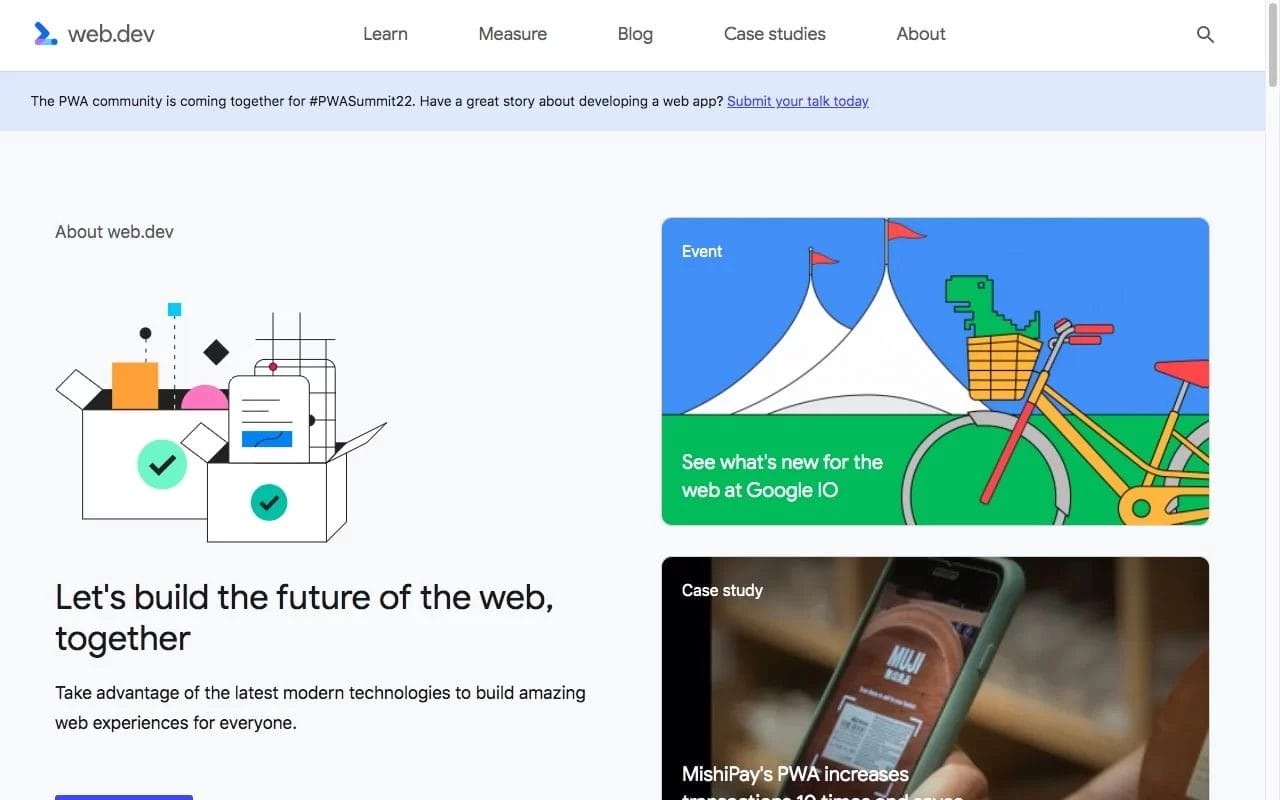This screenshot has height=800, width=1280.
Task: Click the small teal checkmark circle on the front box
Action: tap(268, 502)
